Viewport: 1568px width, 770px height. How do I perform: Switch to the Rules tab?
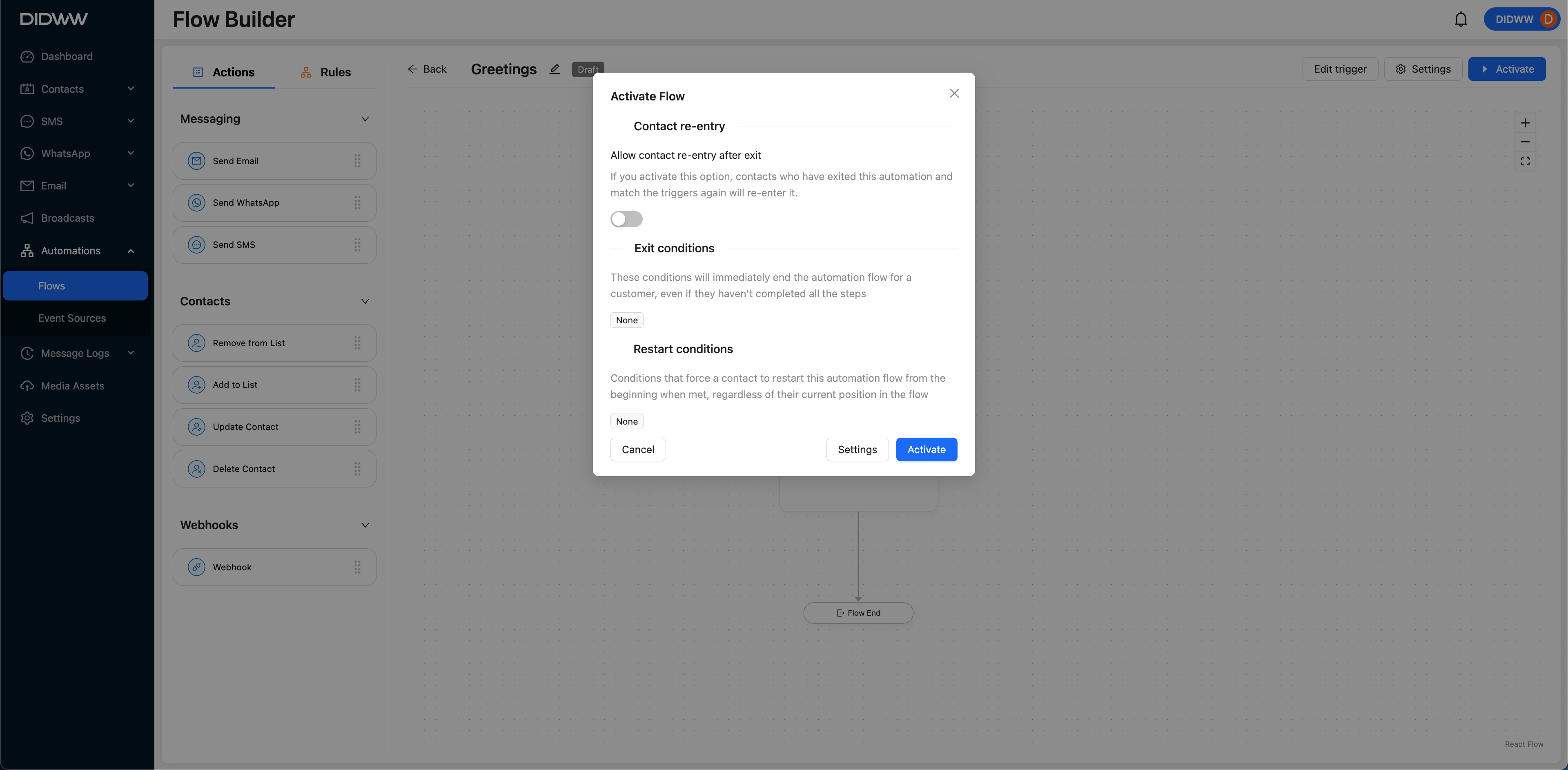[326, 72]
